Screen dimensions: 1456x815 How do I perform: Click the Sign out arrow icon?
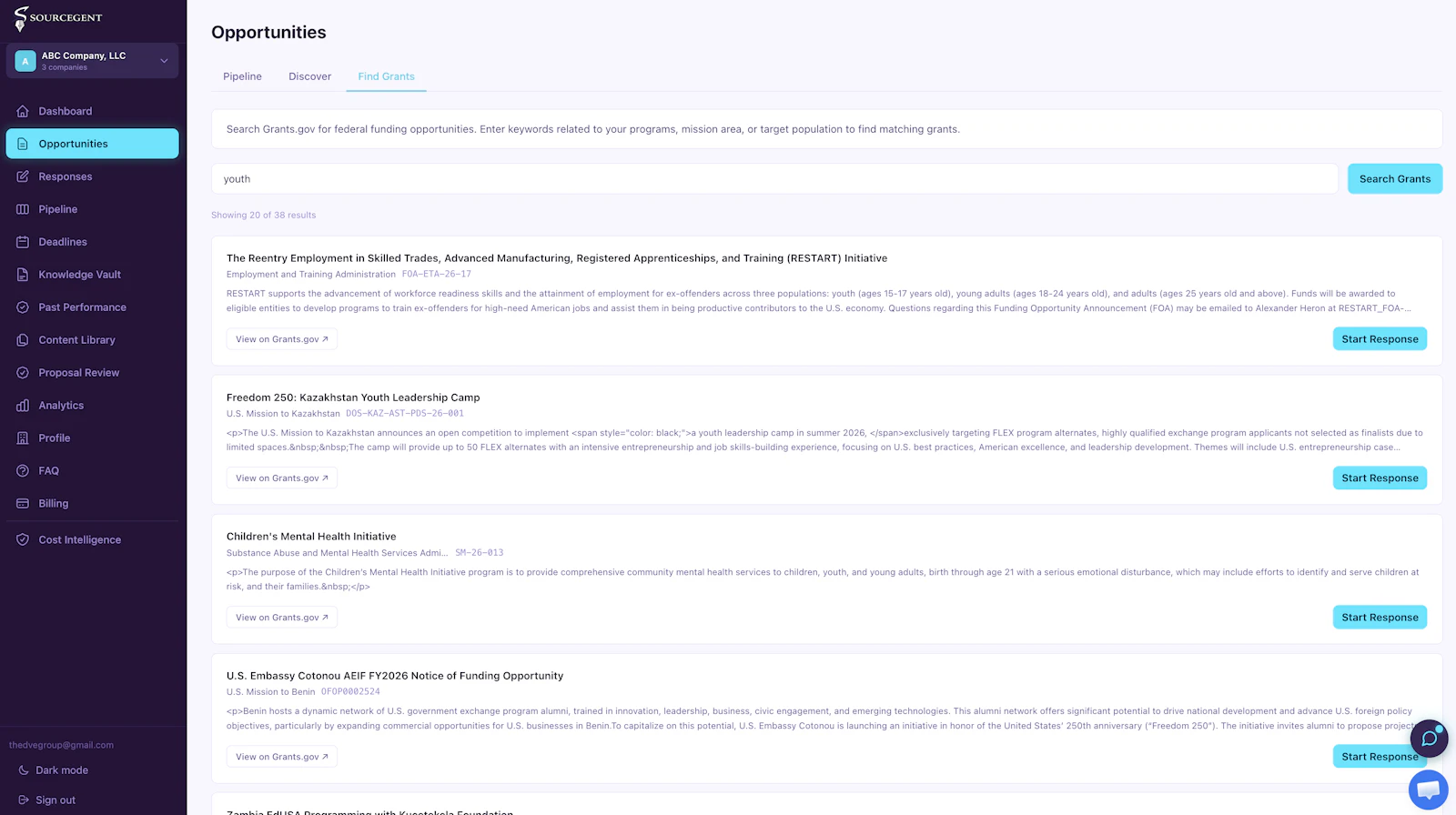24,800
